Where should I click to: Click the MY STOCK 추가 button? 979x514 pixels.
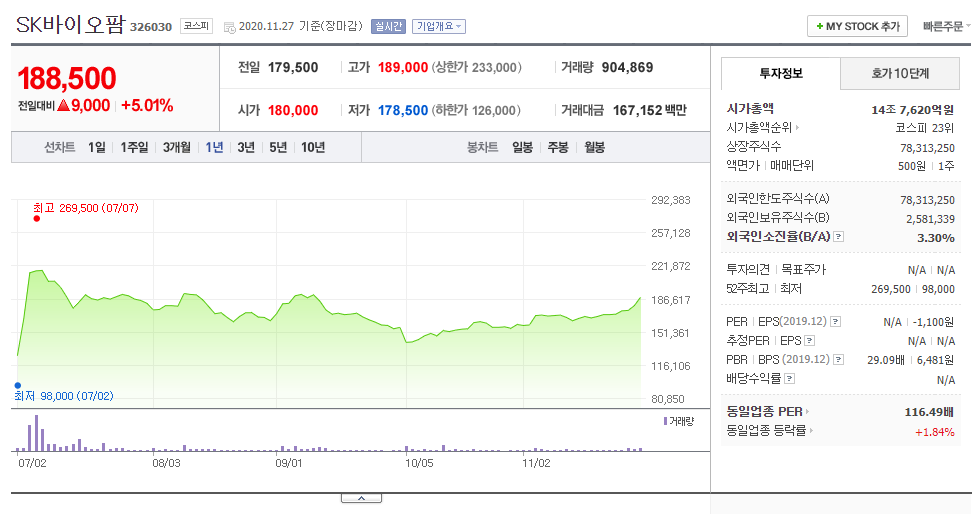coord(857,26)
